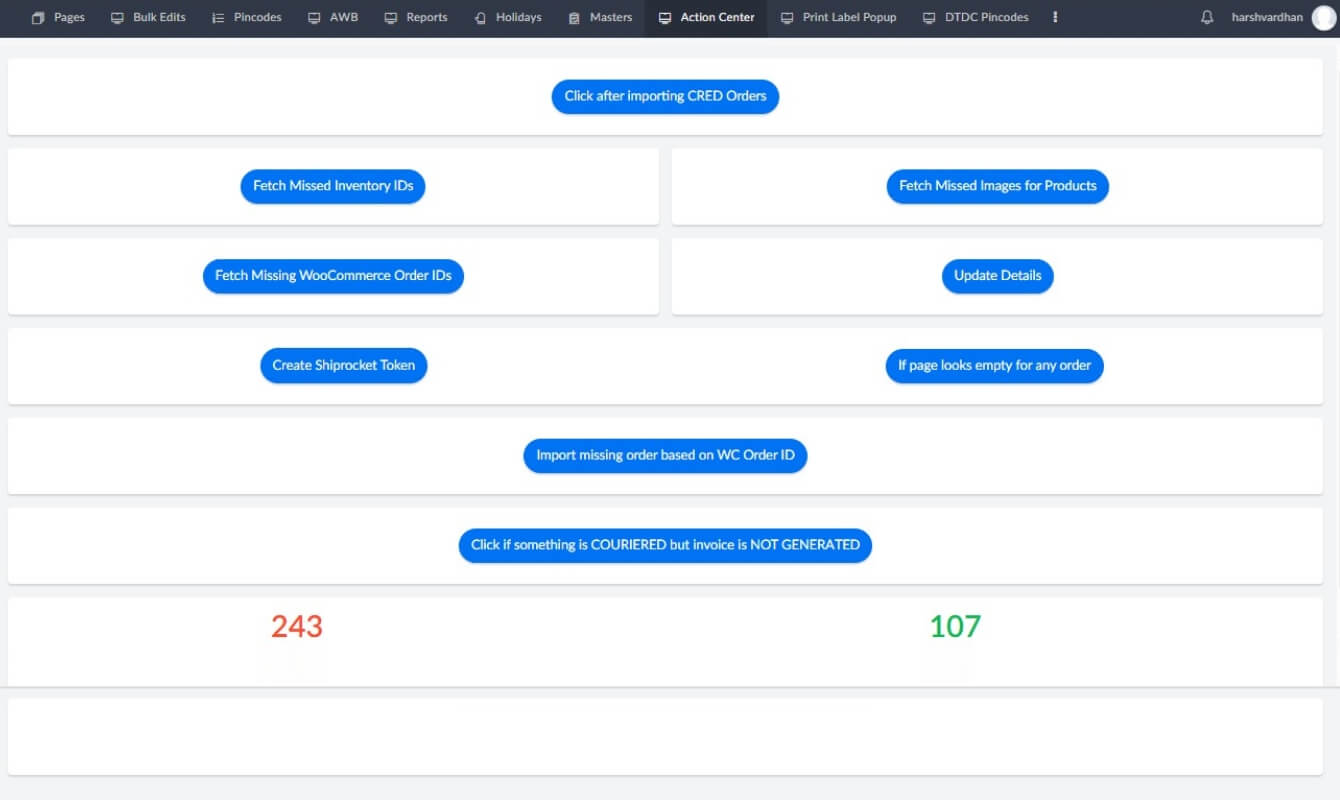Open the Masters menu item

click(x=601, y=18)
